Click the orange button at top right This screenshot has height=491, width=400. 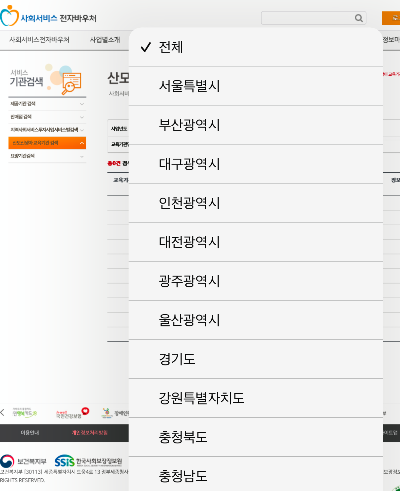(391, 18)
